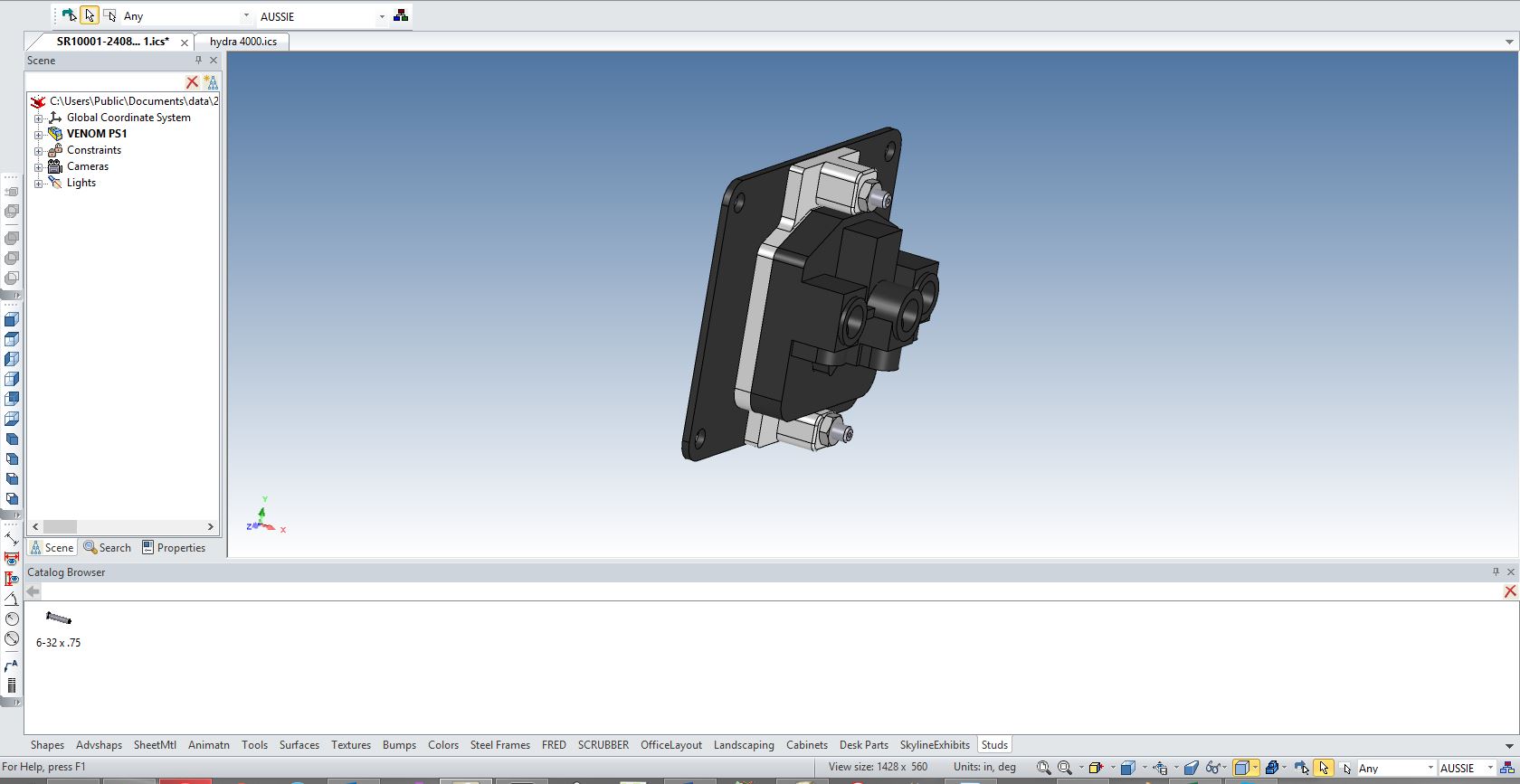Select the root file path tree item

pos(133,101)
